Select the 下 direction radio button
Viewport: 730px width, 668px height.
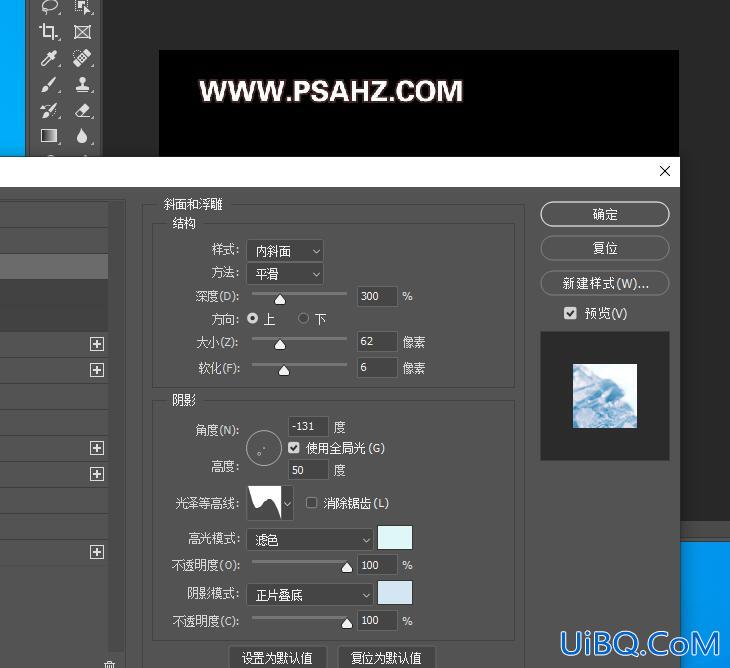(x=304, y=318)
